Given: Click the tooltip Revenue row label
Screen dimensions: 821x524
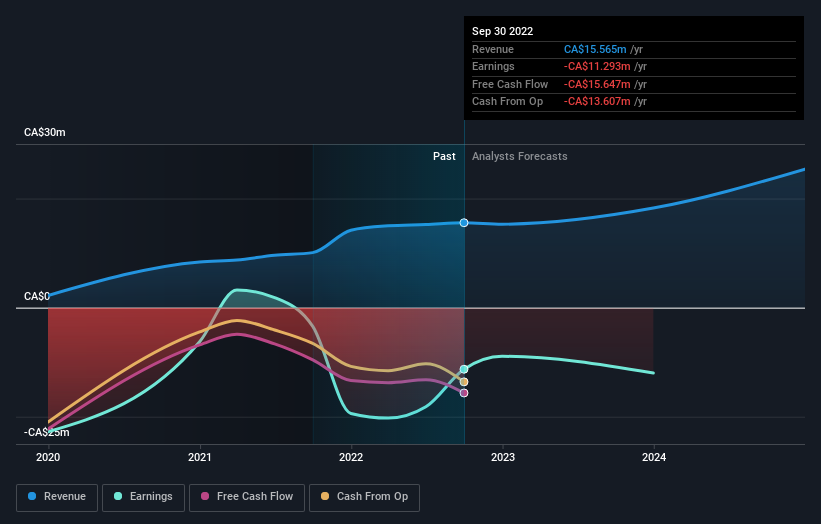Looking at the screenshot, I should click(x=493, y=49).
